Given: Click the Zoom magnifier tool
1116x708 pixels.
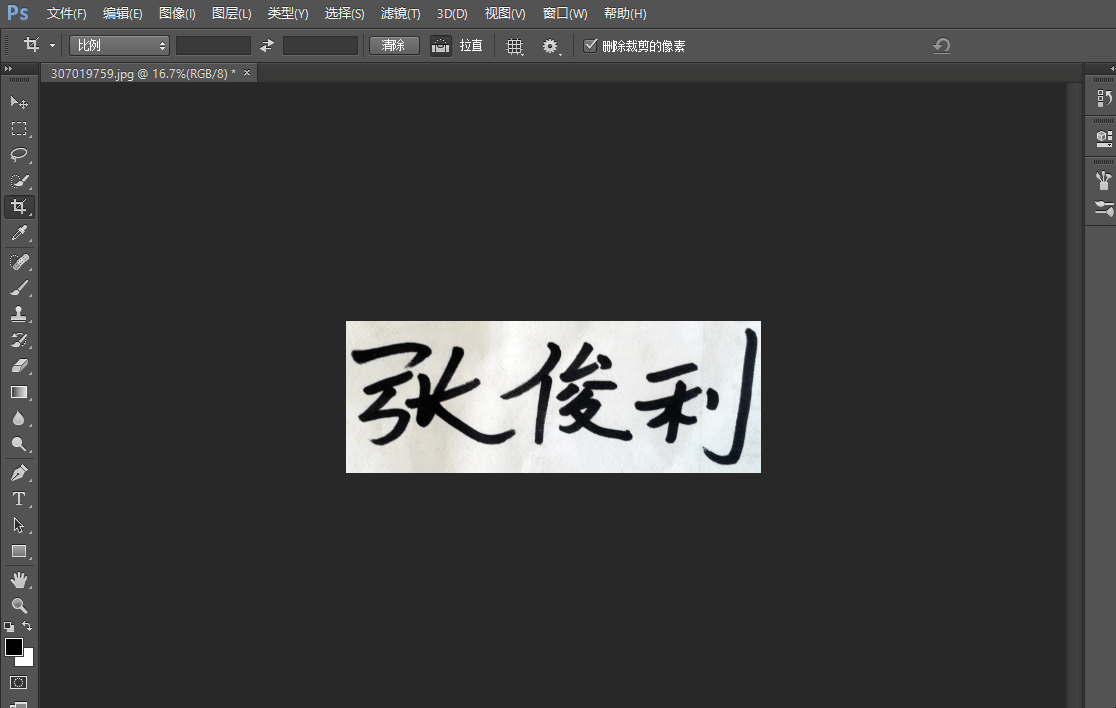Looking at the screenshot, I should click(19, 606).
